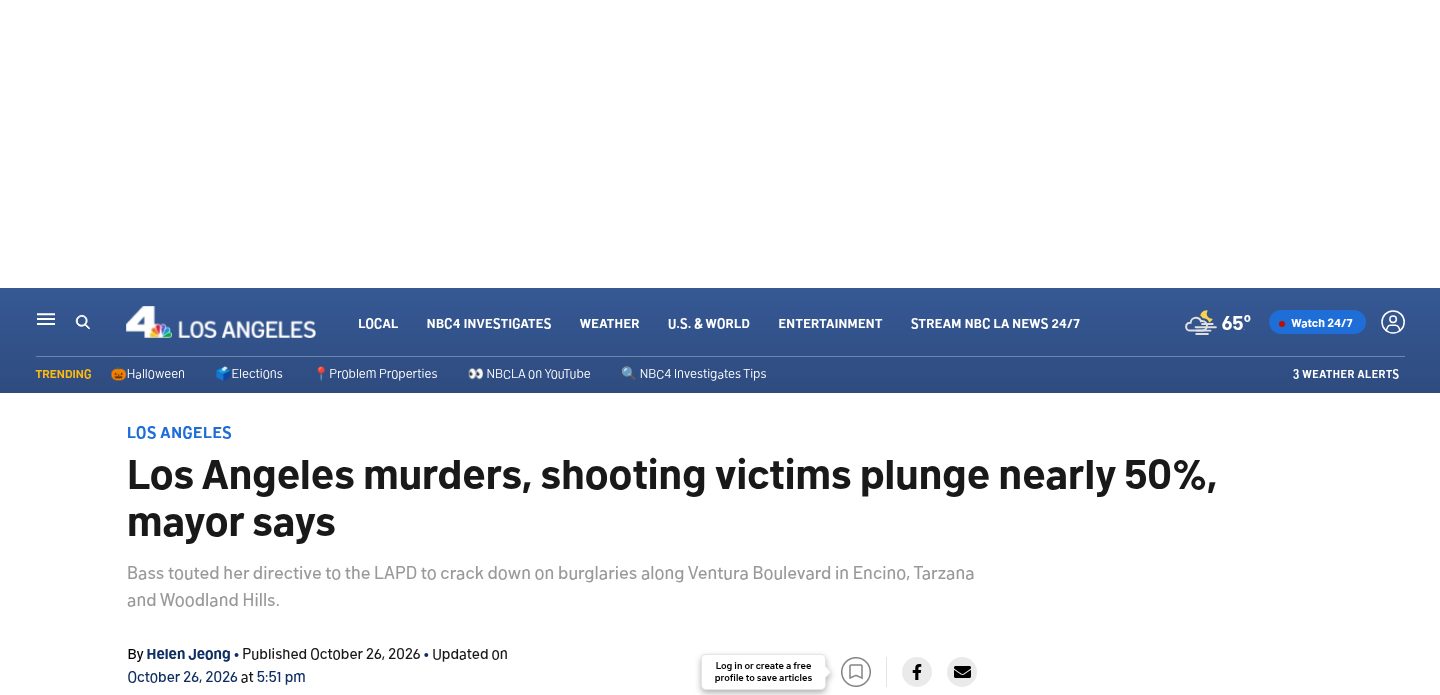
Task: Click the article headline text
Action: 672,498
